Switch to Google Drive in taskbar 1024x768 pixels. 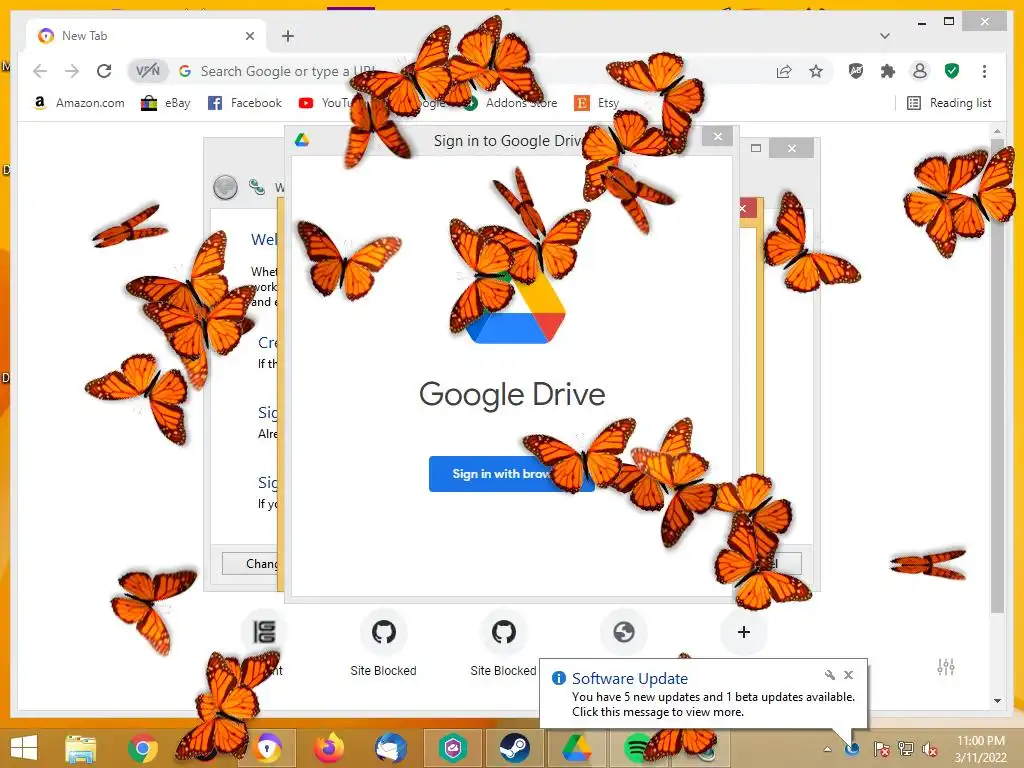tap(576, 748)
